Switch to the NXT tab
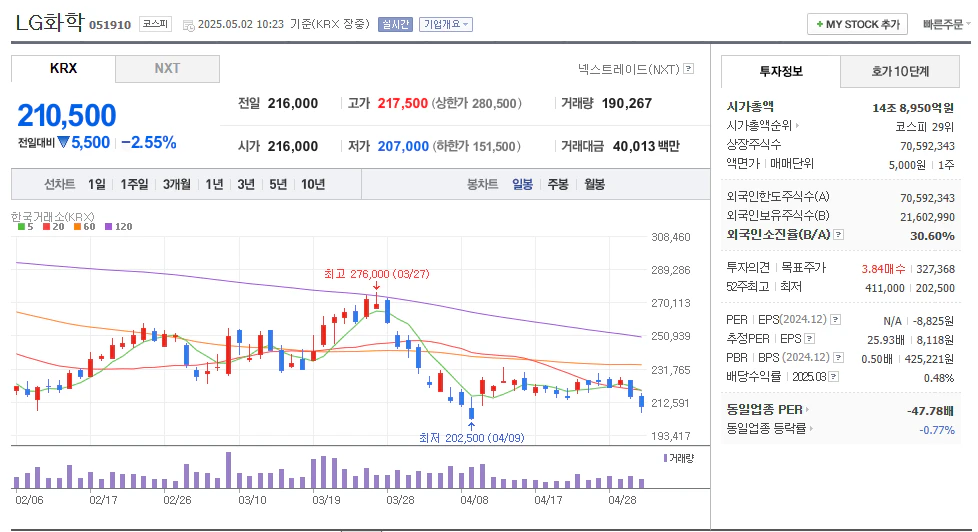 pos(167,69)
